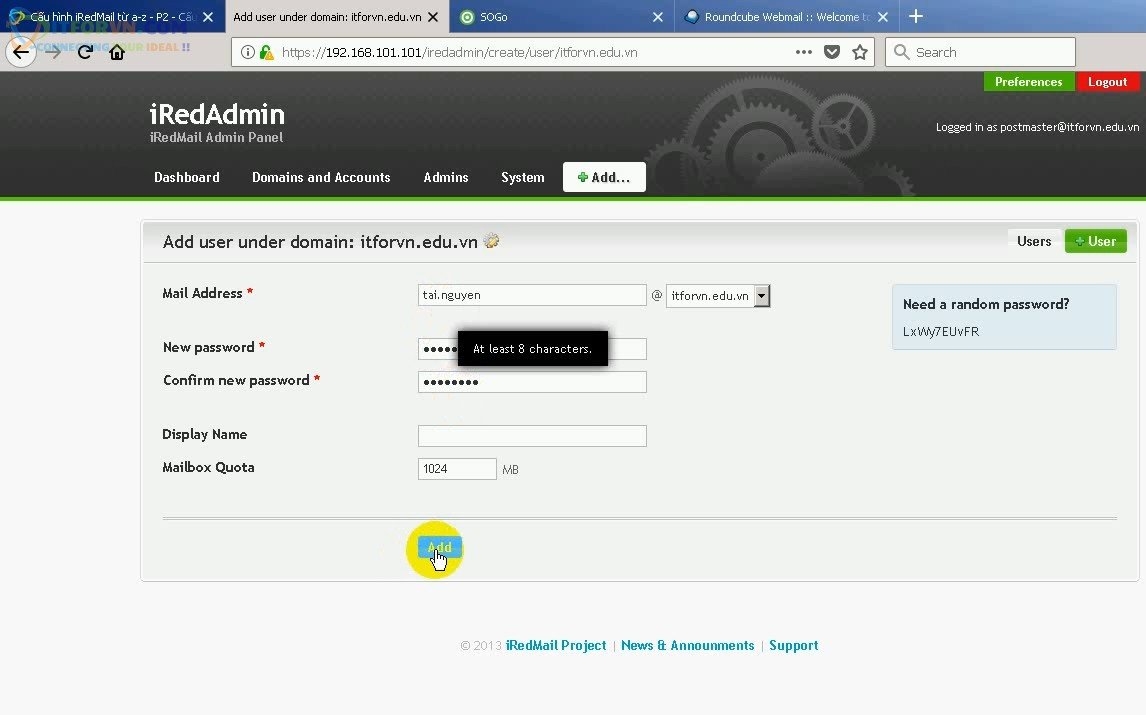Click into the Display Name field
The height and width of the screenshot is (715, 1146).
click(x=532, y=436)
